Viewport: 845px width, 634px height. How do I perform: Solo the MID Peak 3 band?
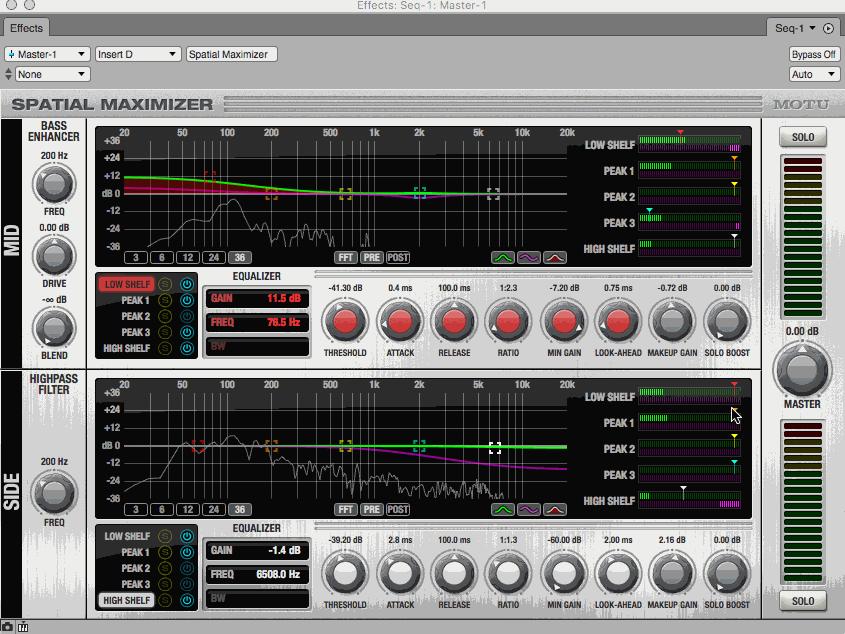tap(165, 332)
